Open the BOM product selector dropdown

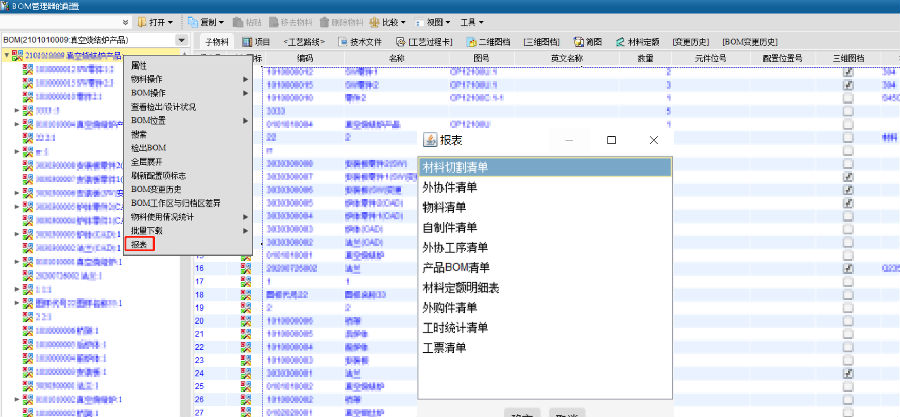click(181, 40)
